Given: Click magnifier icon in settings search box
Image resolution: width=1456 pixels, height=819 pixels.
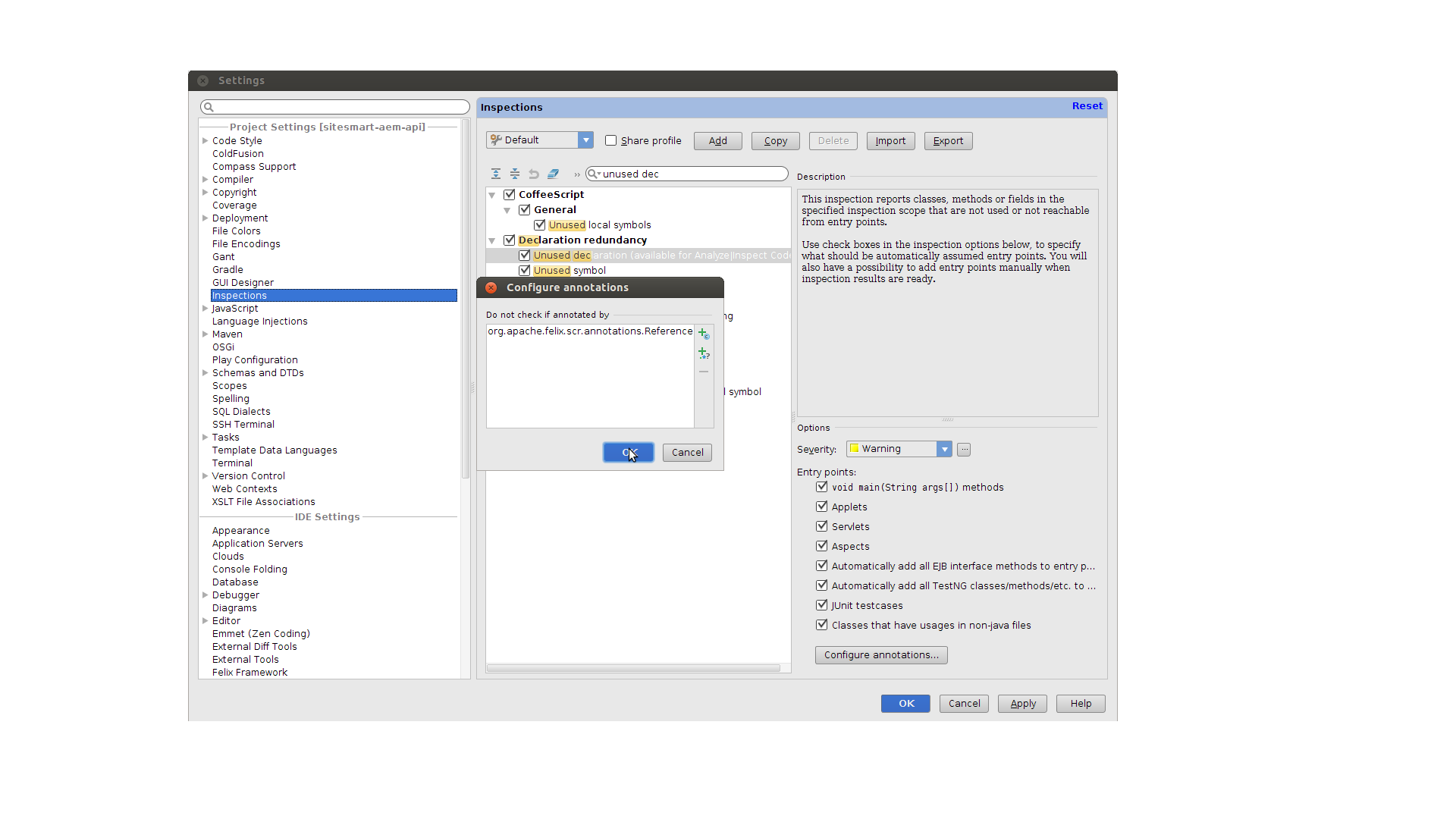Looking at the screenshot, I should pyautogui.click(x=209, y=107).
